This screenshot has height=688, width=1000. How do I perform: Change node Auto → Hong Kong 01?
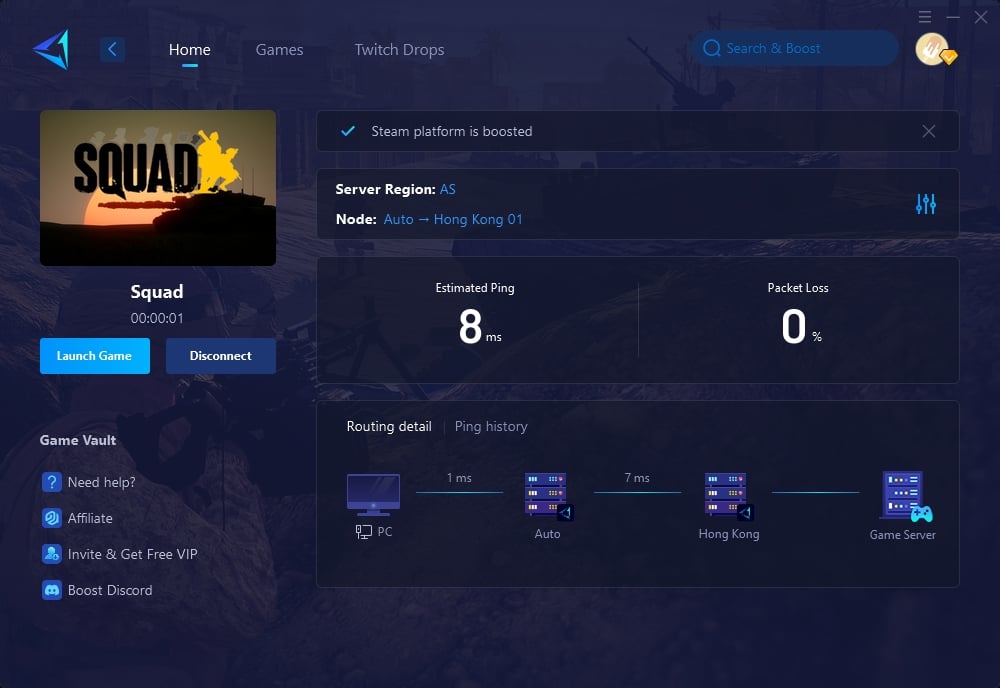(453, 219)
